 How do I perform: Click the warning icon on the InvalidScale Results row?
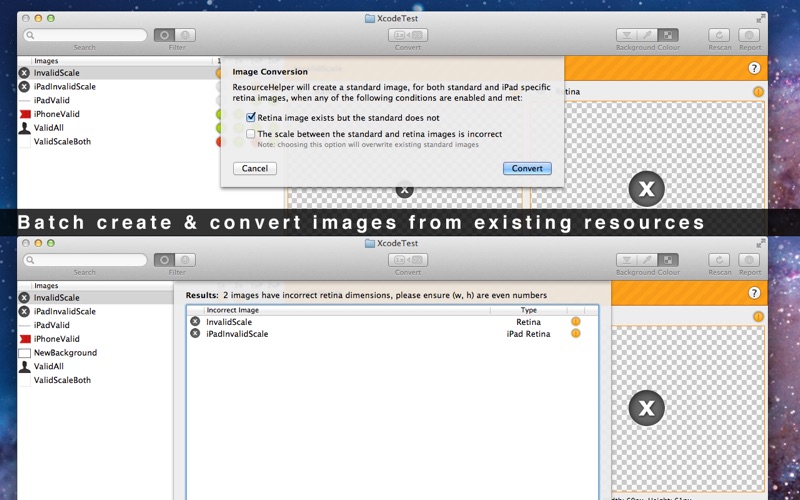click(x=575, y=322)
